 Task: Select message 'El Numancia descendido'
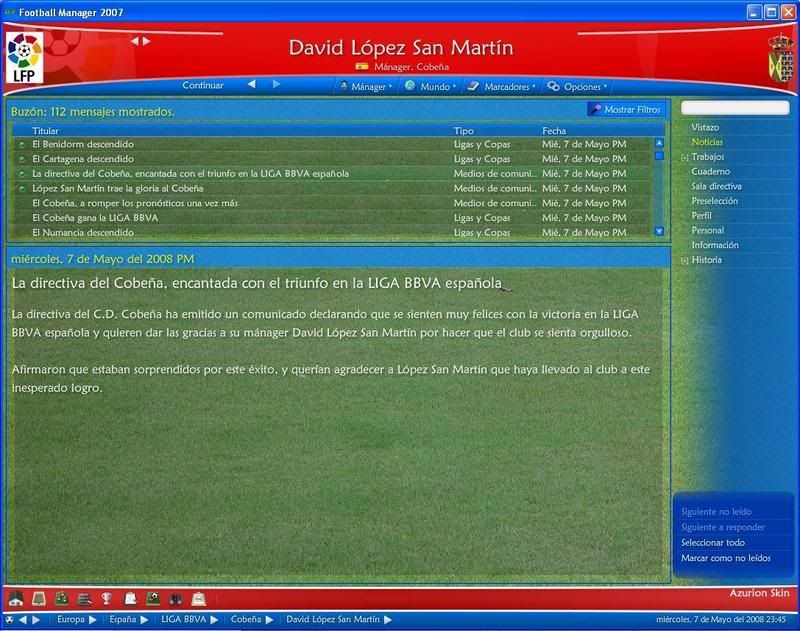333,233
